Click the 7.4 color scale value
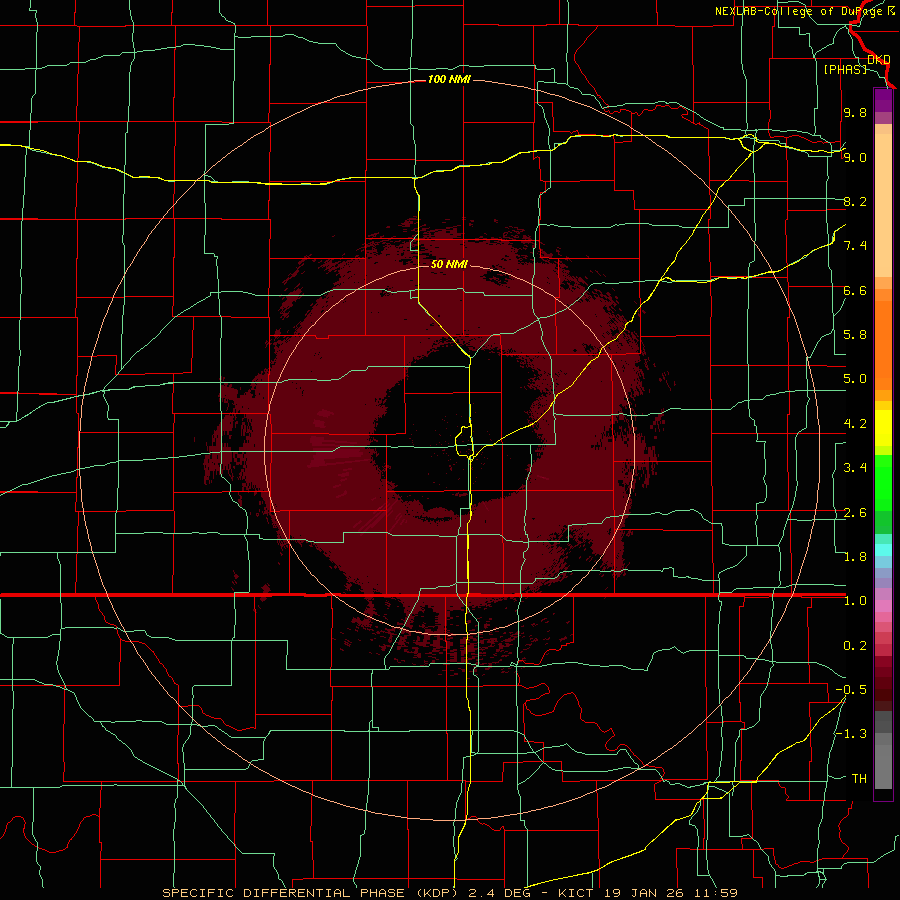Viewport: 900px width, 900px height. tap(855, 246)
